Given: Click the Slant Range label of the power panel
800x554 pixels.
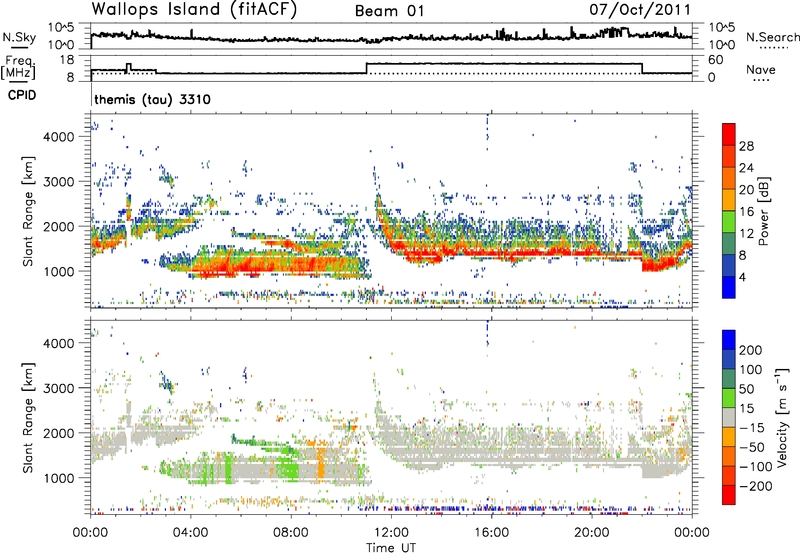Looking at the screenshot, I should coord(28,211).
